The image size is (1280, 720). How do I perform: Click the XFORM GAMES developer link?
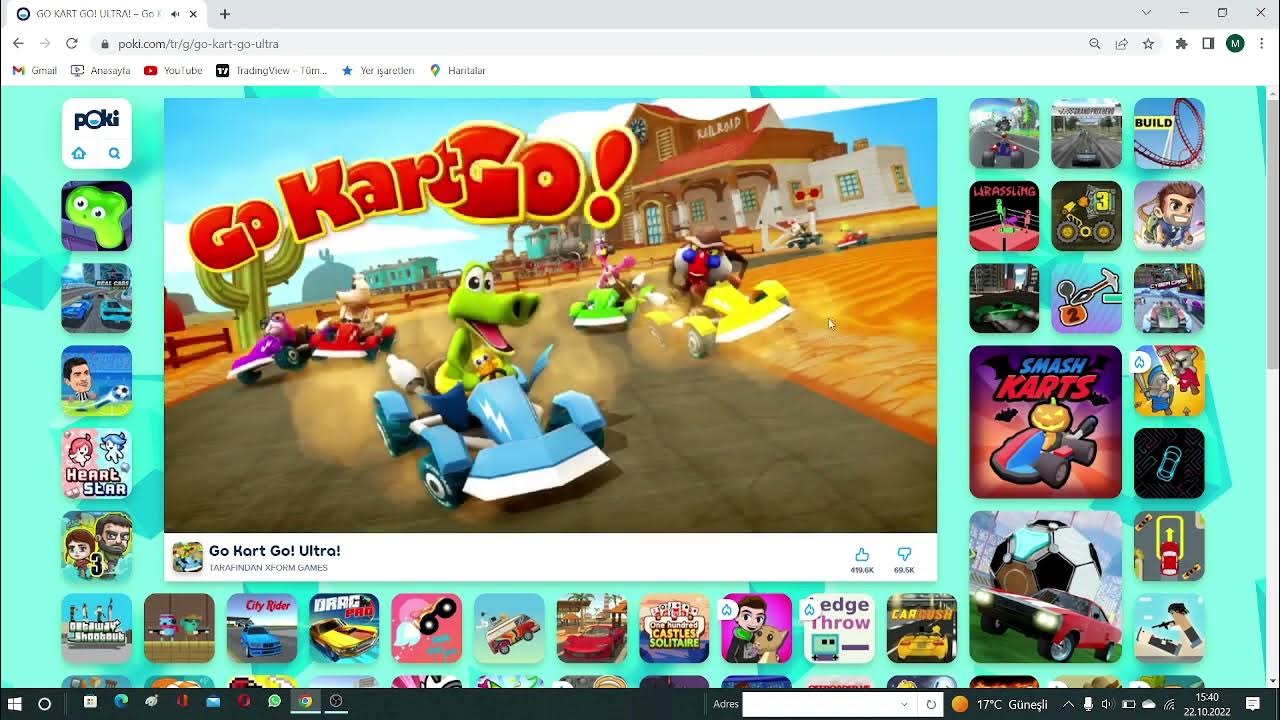[x=268, y=568]
